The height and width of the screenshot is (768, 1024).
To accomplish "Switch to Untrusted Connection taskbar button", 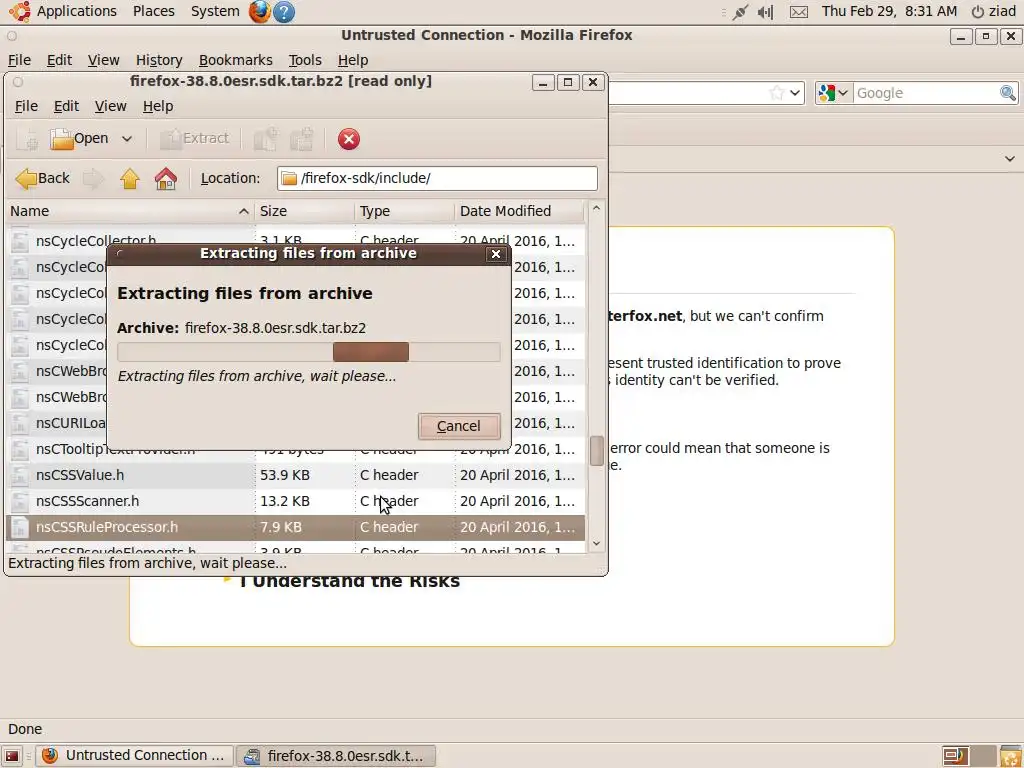I will [134, 756].
